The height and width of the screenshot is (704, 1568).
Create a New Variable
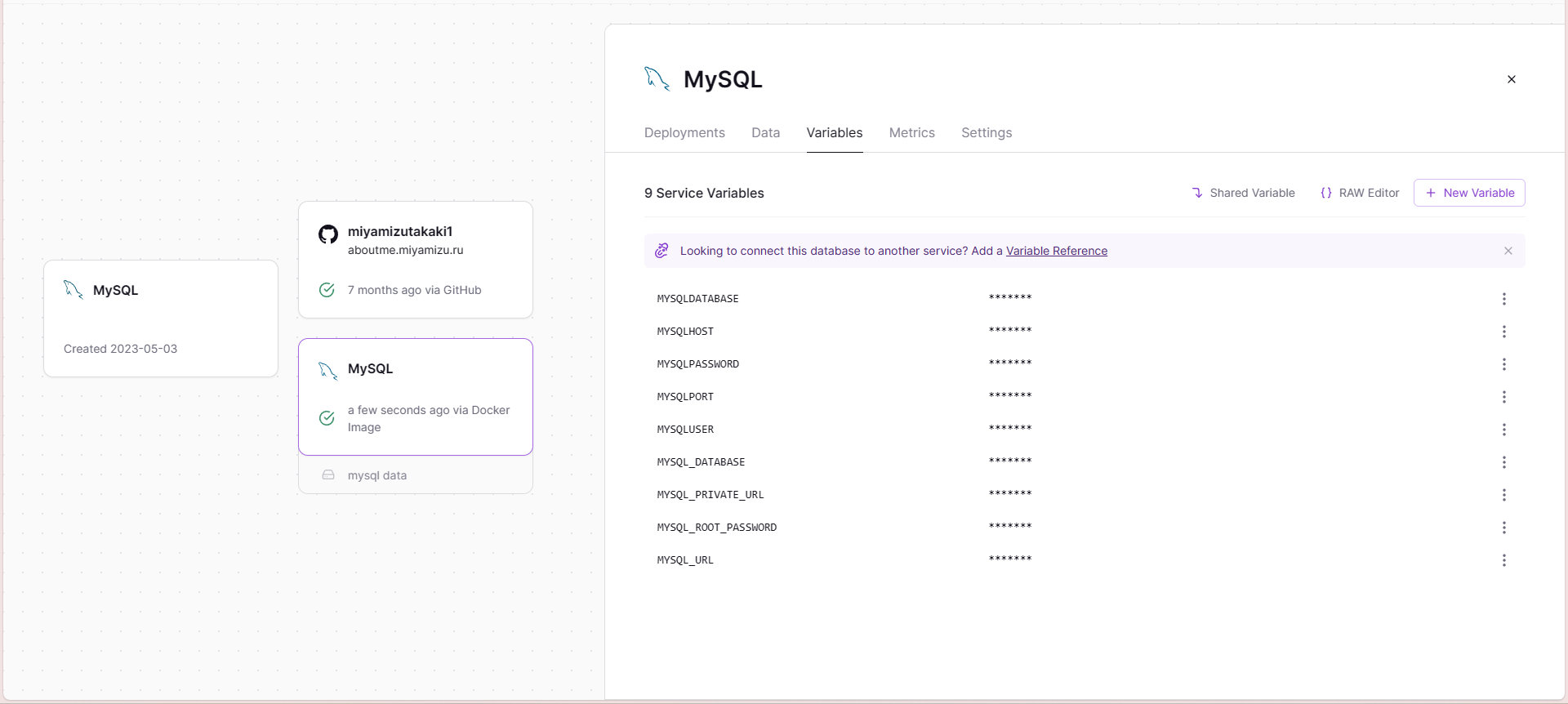tap(1469, 193)
